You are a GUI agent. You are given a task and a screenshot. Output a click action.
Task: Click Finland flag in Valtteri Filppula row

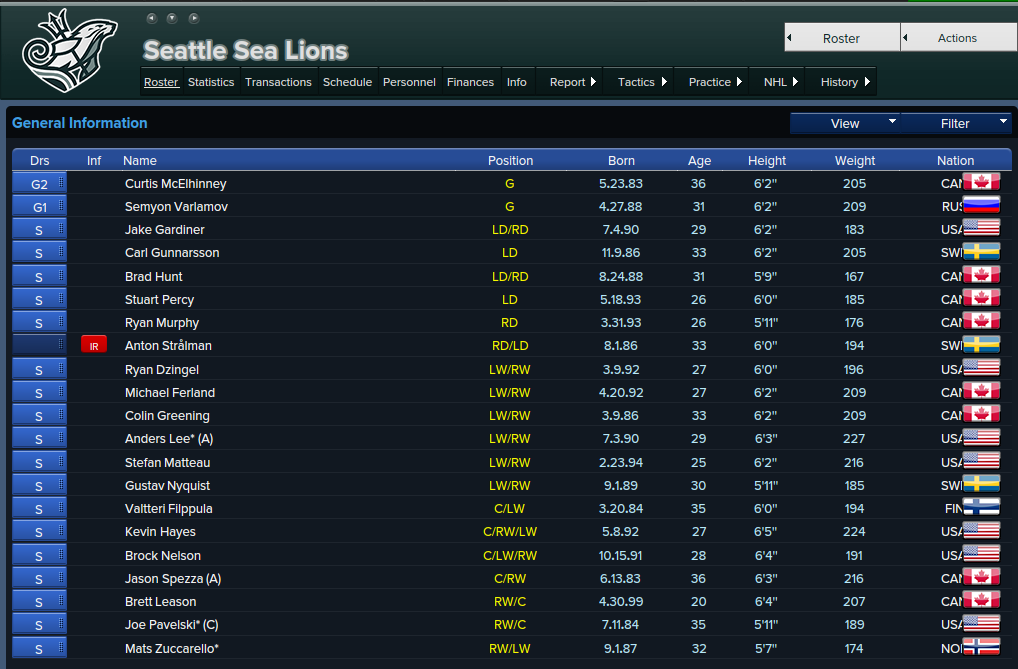981,508
